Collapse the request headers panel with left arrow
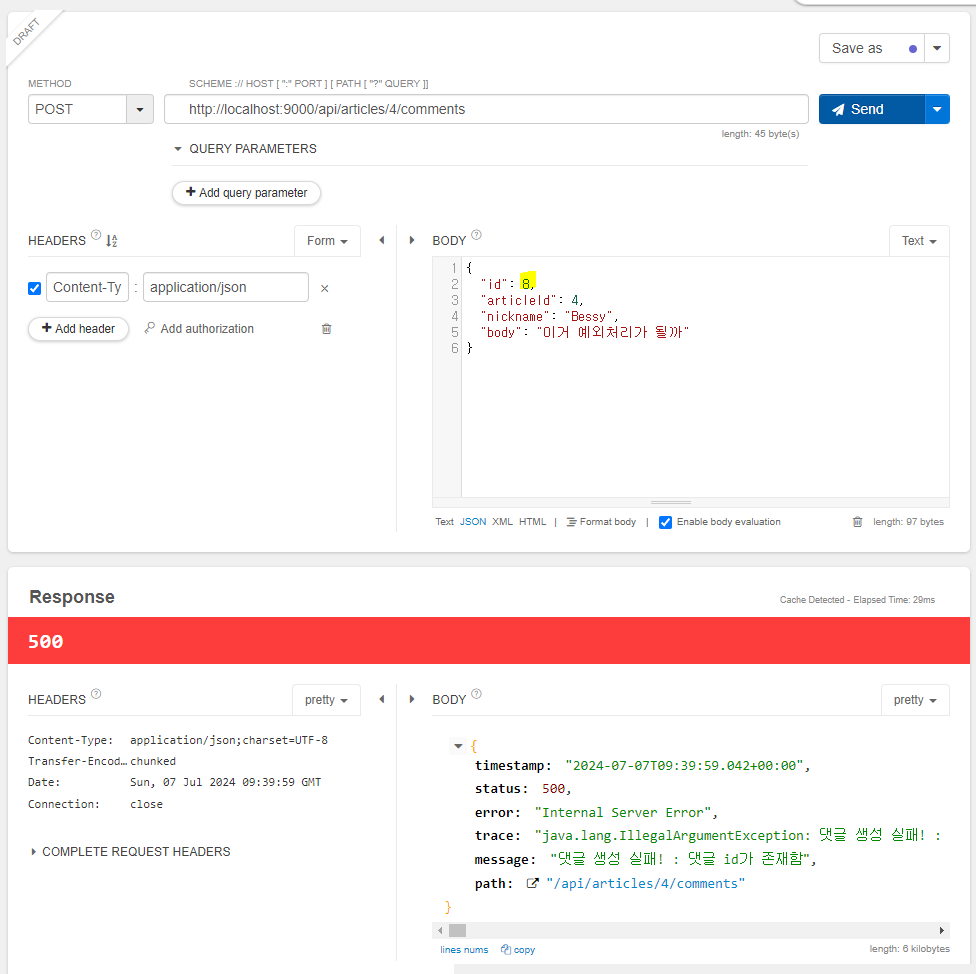 [x=382, y=240]
